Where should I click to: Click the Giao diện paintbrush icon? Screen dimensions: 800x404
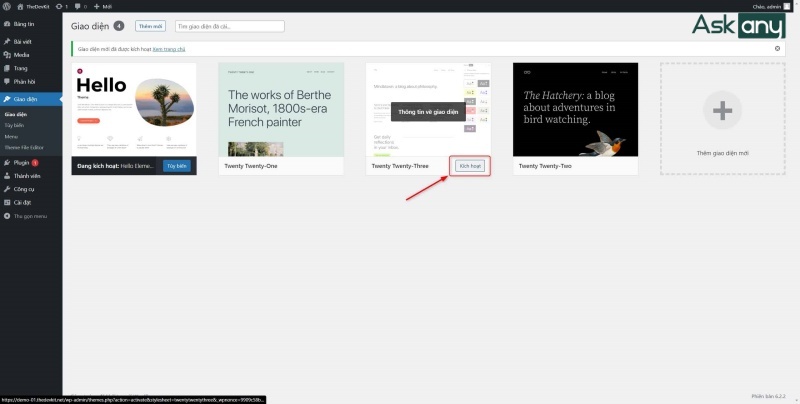tap(7, 99)
